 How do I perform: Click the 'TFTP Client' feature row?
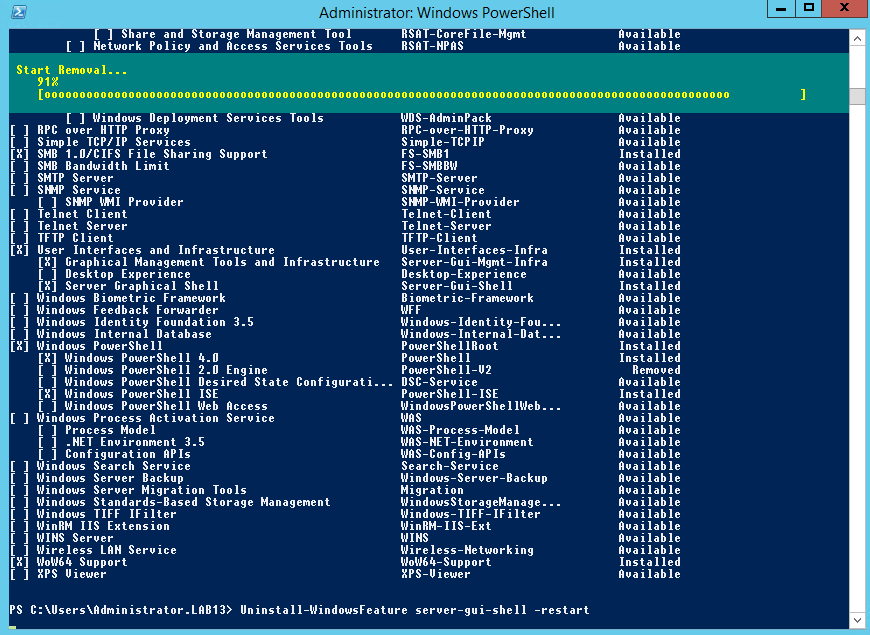click(345, 238)
